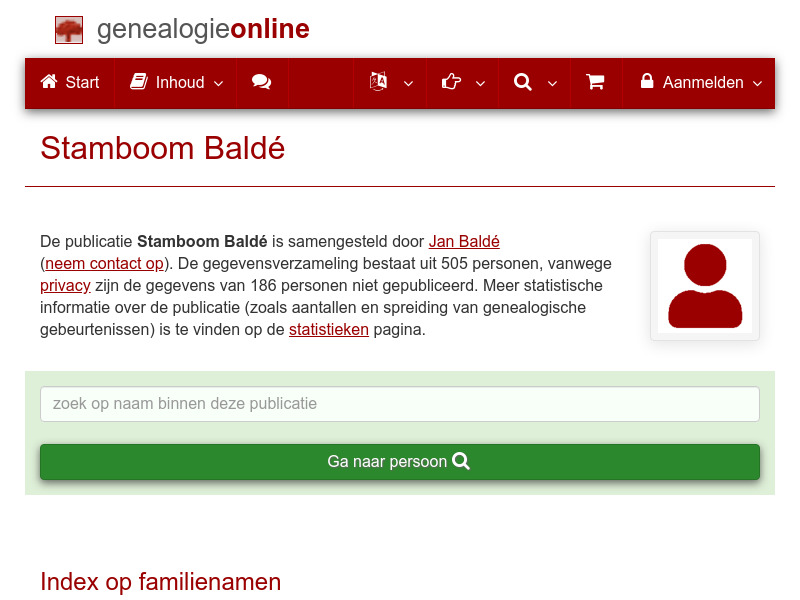The width and height of the screenshot is (800, 600).
Task: Open the dropdown beside the search icon
Action: [x=551, y=85]
